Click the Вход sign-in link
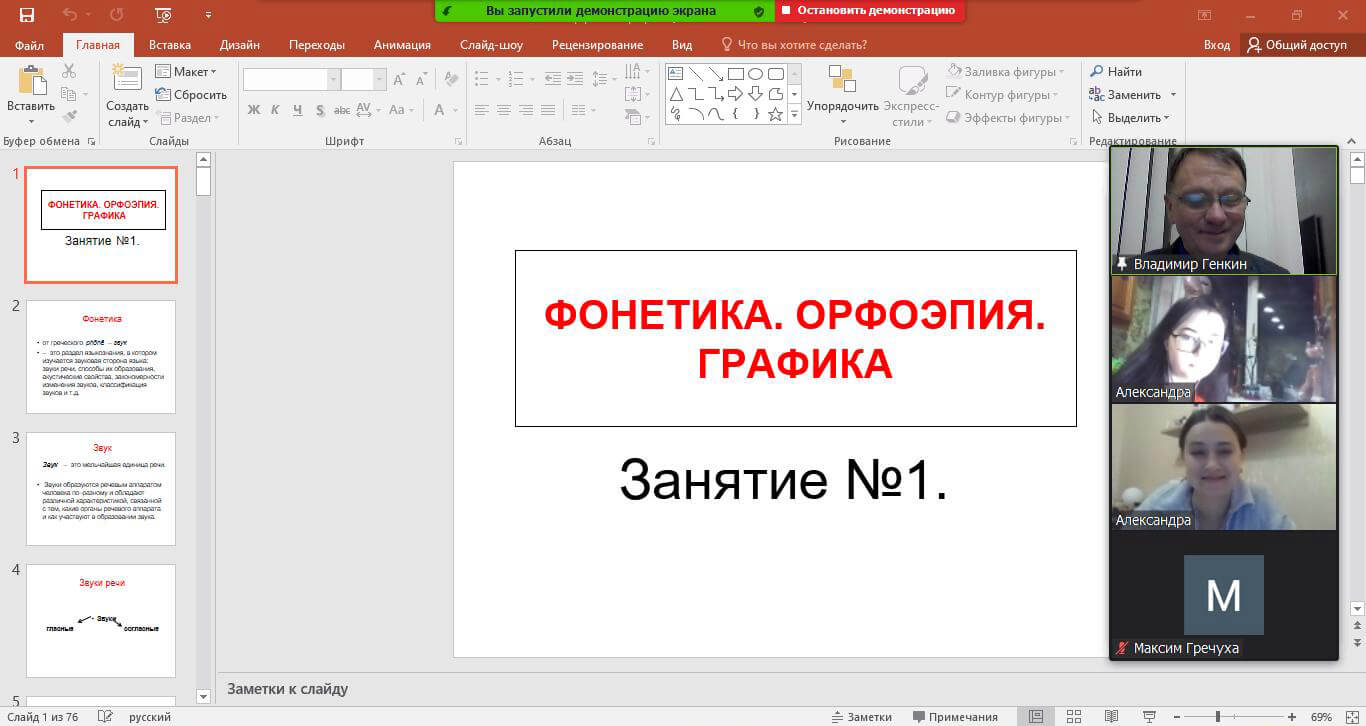 pyautogui.click(x=1217, y=45)
